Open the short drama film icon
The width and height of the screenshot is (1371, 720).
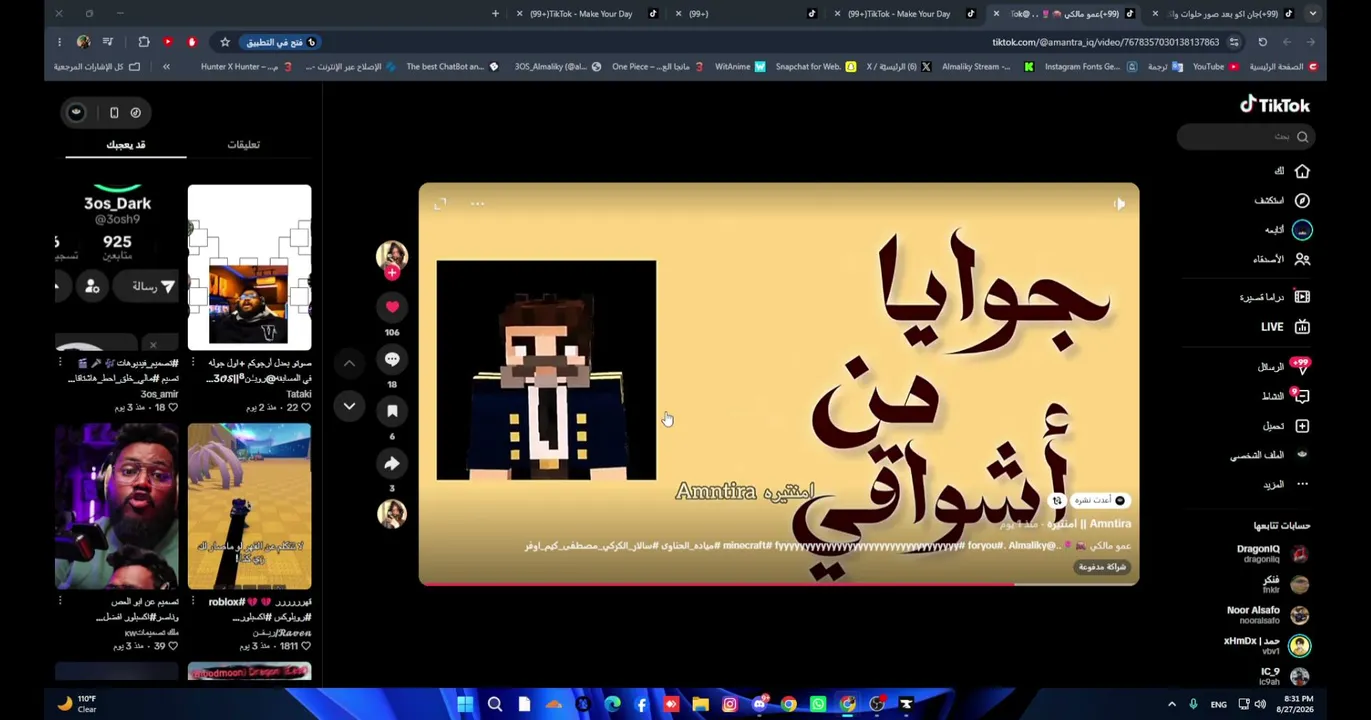click(1302, 297)
